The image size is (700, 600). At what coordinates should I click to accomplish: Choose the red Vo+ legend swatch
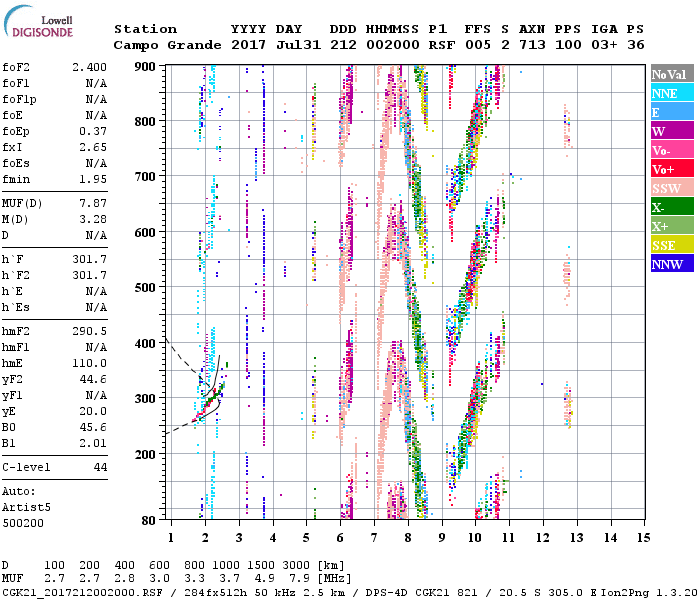[671, 170]
